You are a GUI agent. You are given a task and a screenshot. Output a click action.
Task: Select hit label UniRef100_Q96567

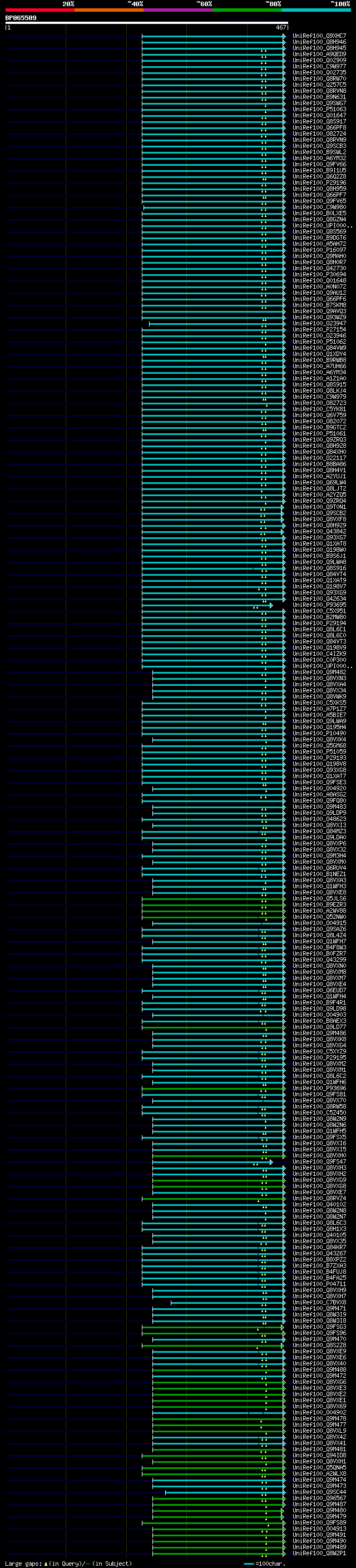[319, 1498]
